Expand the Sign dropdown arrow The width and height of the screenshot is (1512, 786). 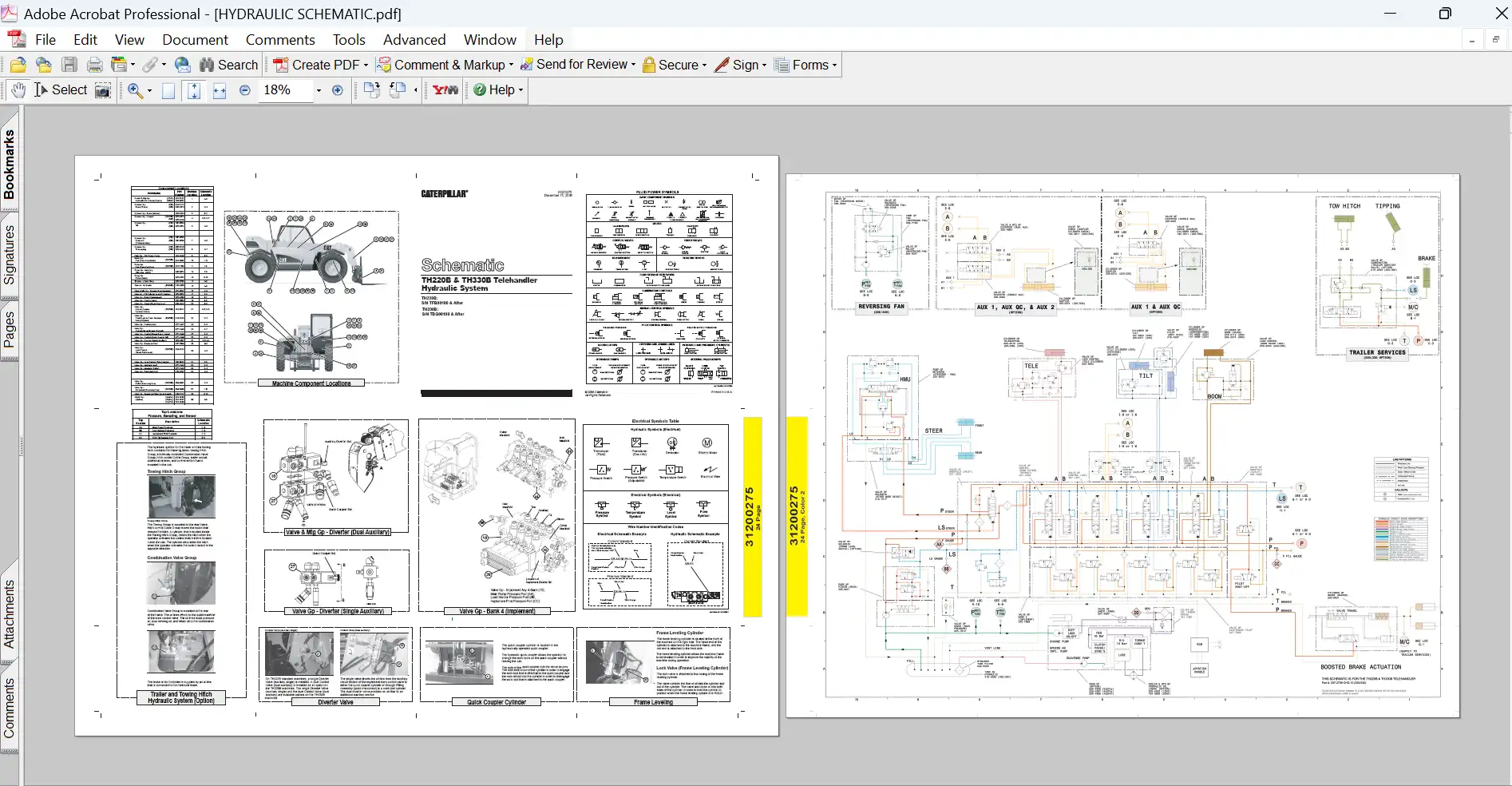click(x=764, y=65)
